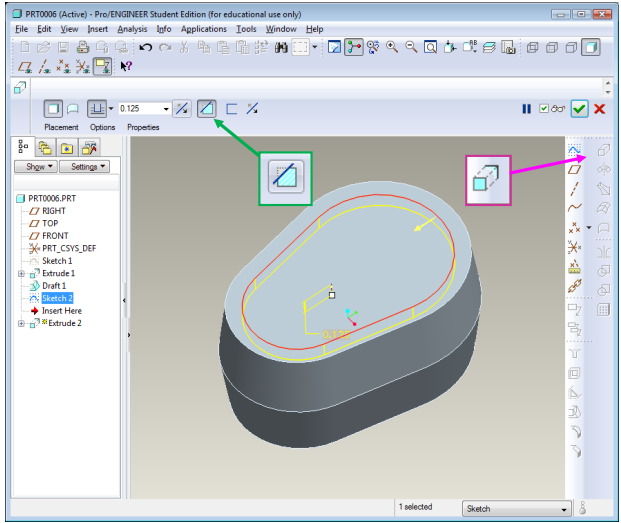Image resolution: width=621 pixels, height=523 pixels.
Task: Click the green checkmark to accept feature
Action: [579, 109]
